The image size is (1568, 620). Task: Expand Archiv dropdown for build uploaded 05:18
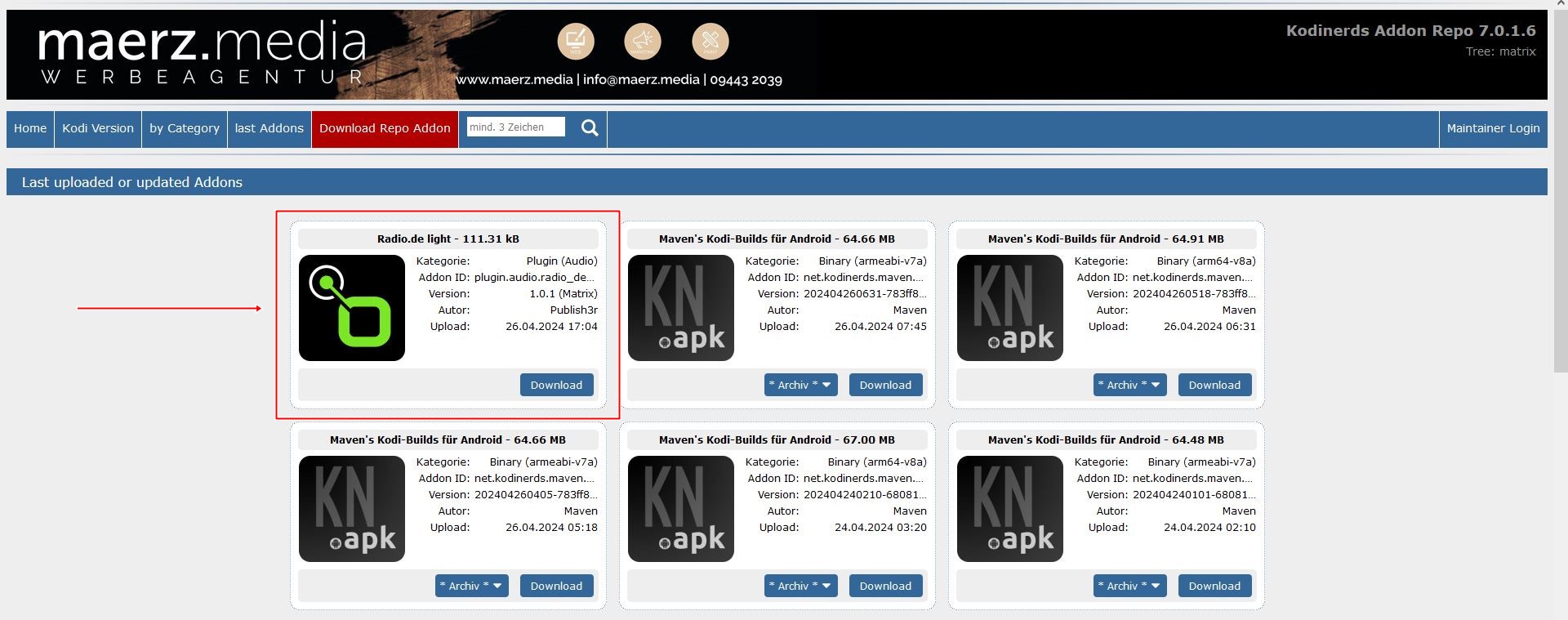coord(471,586)
